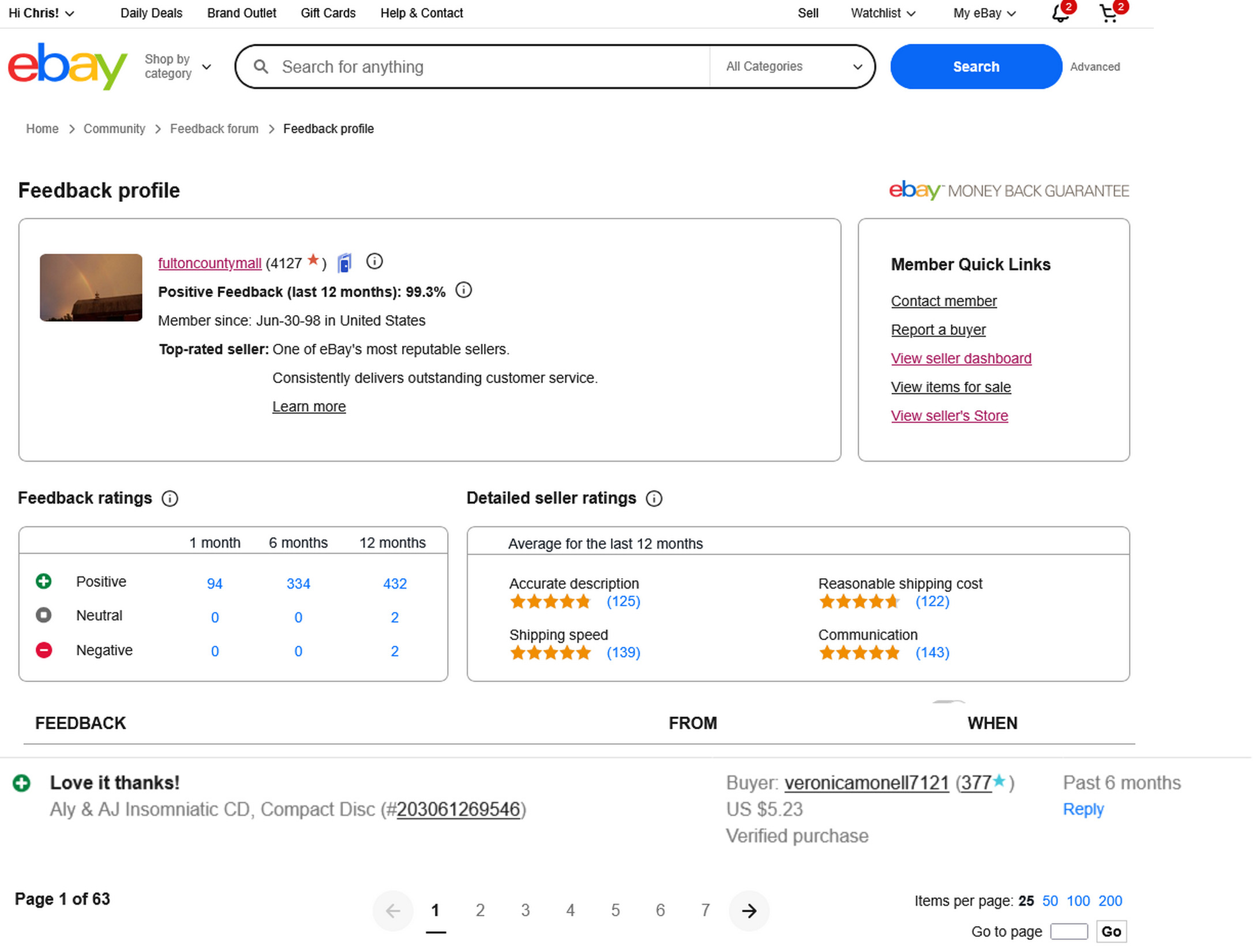Show 50 items per page

[1050, 901]
